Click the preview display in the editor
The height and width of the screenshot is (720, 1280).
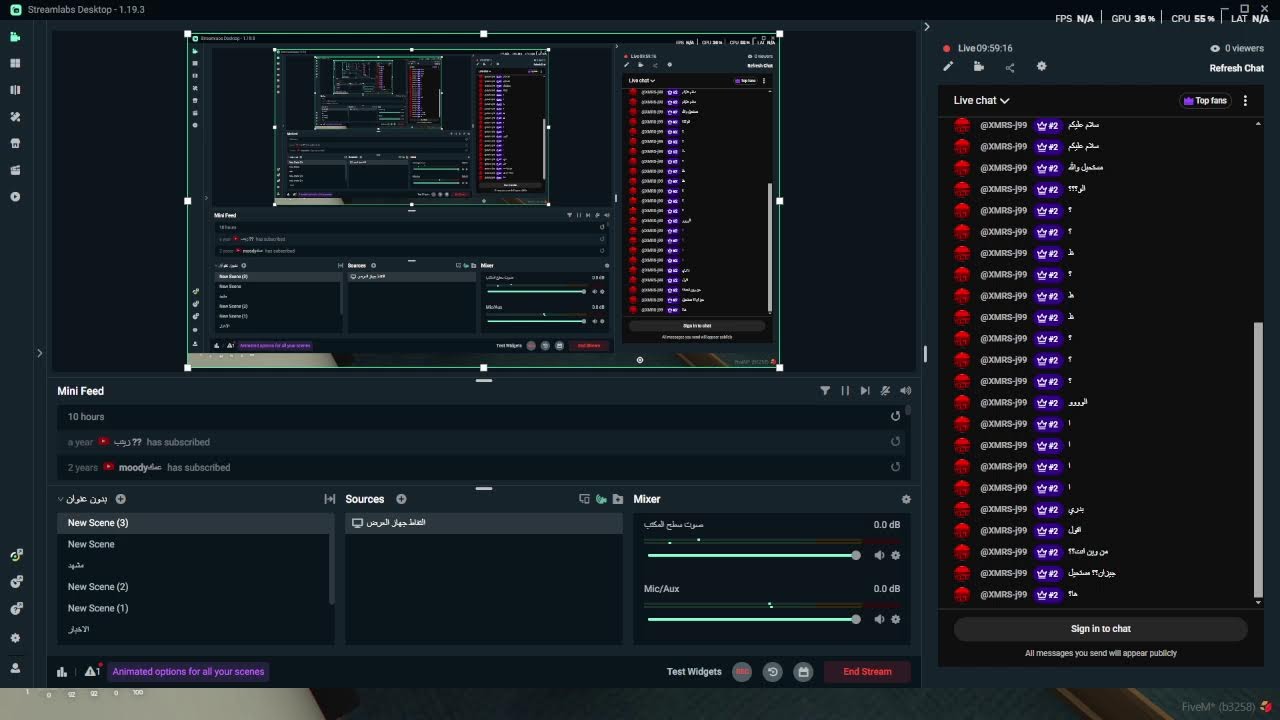tap(484, 201)
